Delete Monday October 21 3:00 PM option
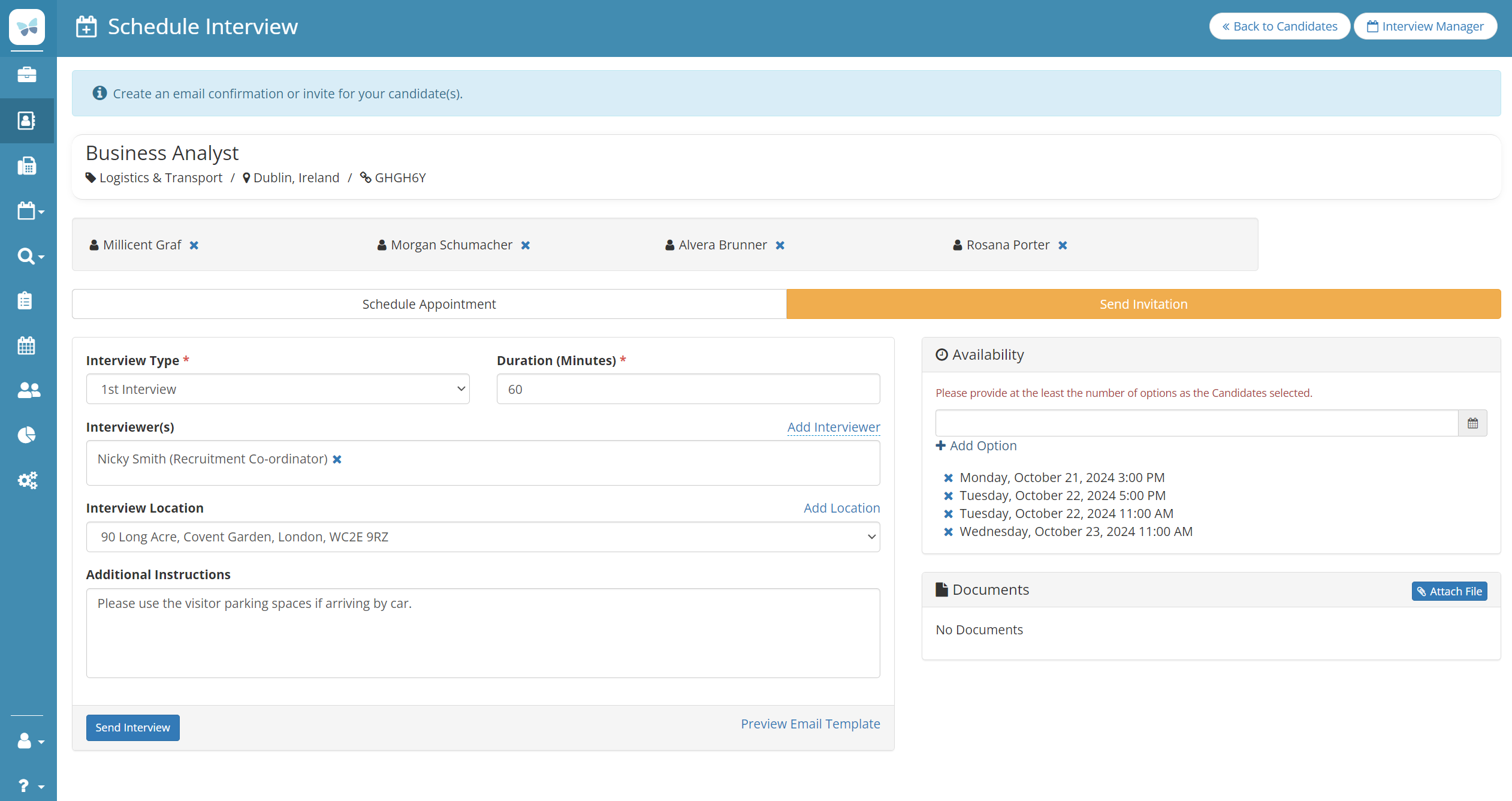Image resolution: width=1512 pixels, height=801 pixels. (x=948, y=478)
